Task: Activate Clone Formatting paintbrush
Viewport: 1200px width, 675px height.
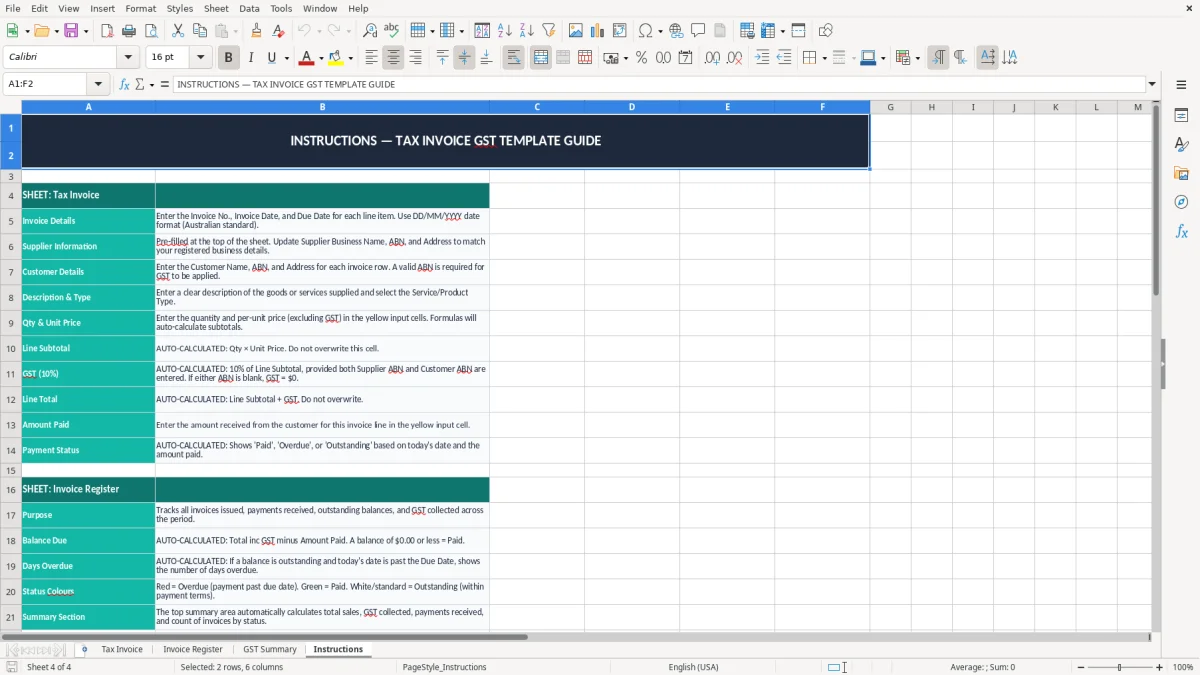Action: coord(256,31)
